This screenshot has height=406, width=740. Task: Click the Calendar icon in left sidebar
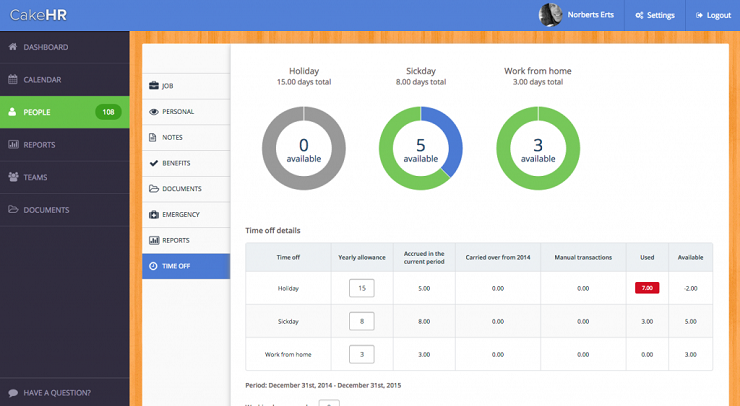(x=13, y=79)
